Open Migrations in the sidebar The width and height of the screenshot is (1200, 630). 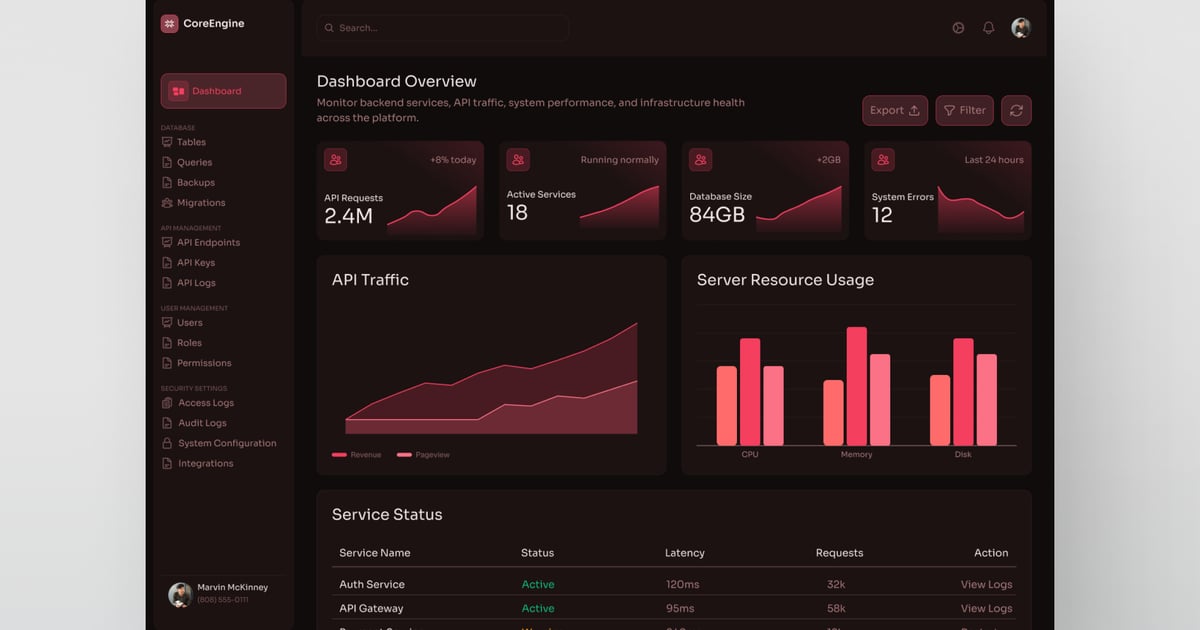(201, 203)
